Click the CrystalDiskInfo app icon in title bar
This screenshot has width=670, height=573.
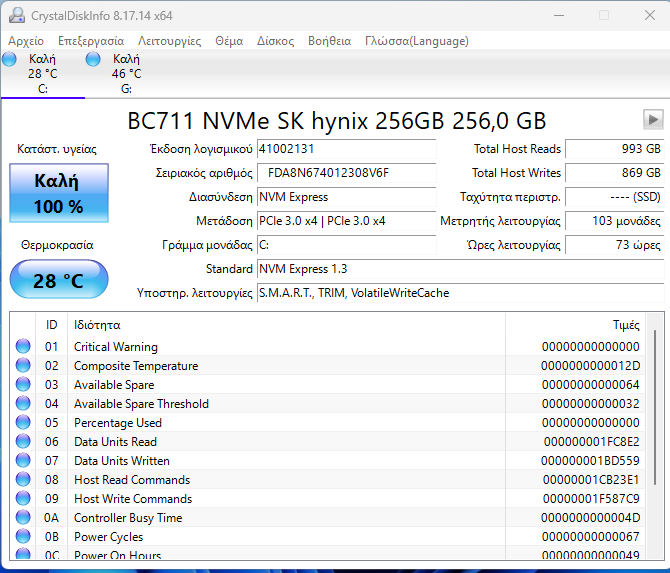click(17, 15)
